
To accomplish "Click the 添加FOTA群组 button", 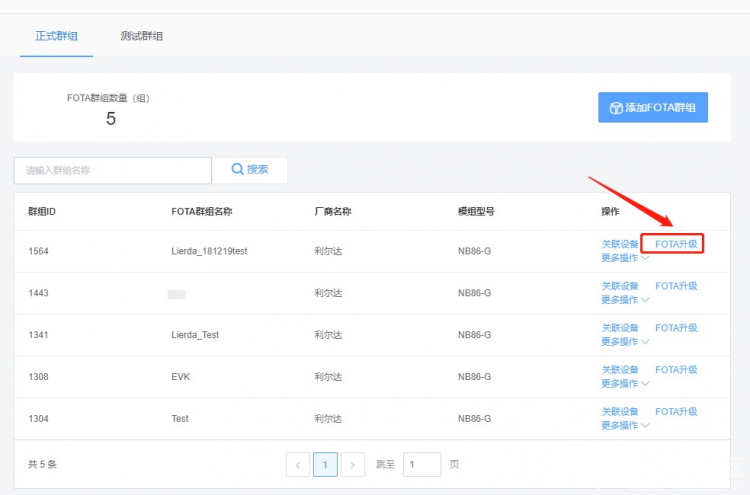I will pyautogui.click(x=653, y=107).
